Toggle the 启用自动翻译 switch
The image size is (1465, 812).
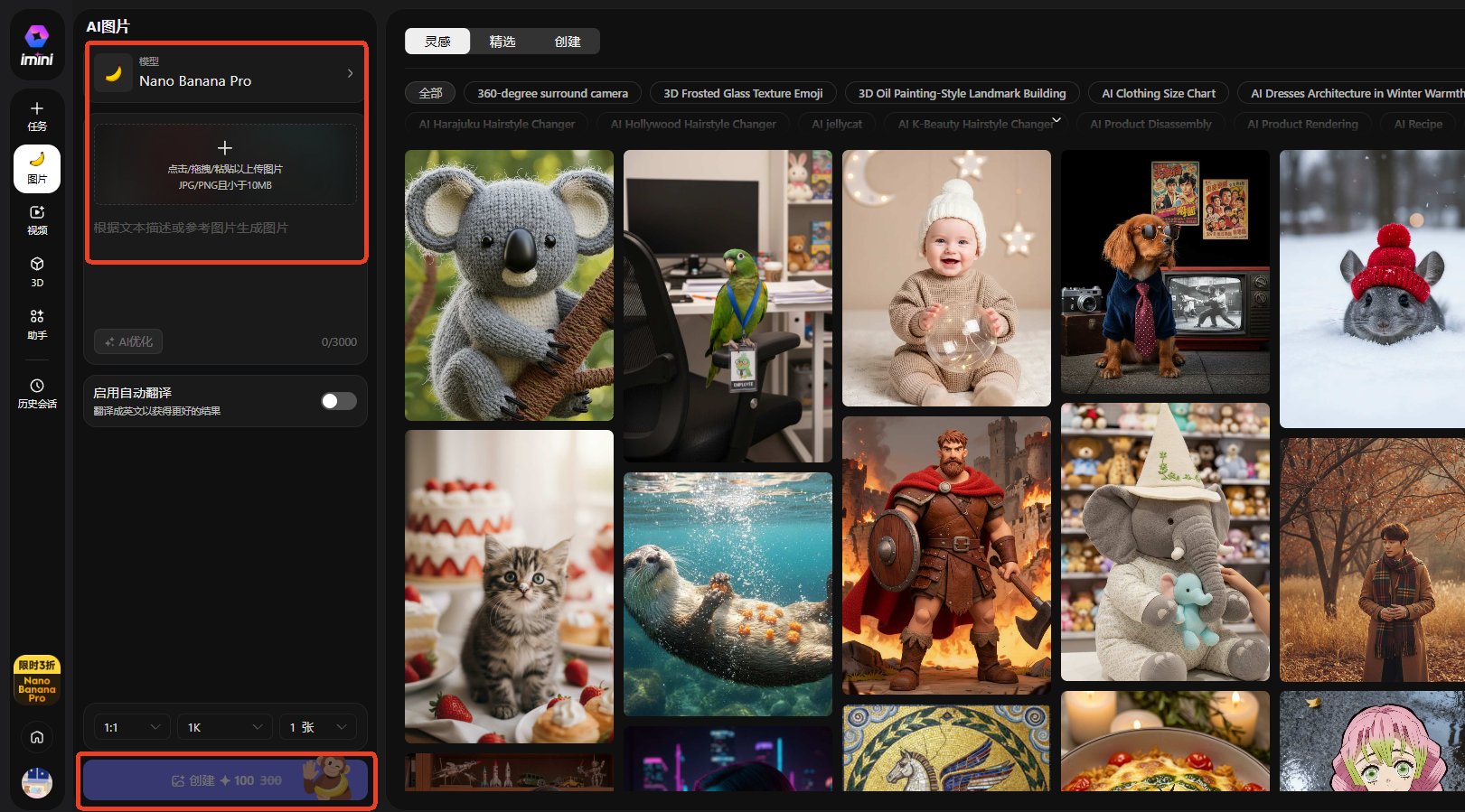[339, 401]
